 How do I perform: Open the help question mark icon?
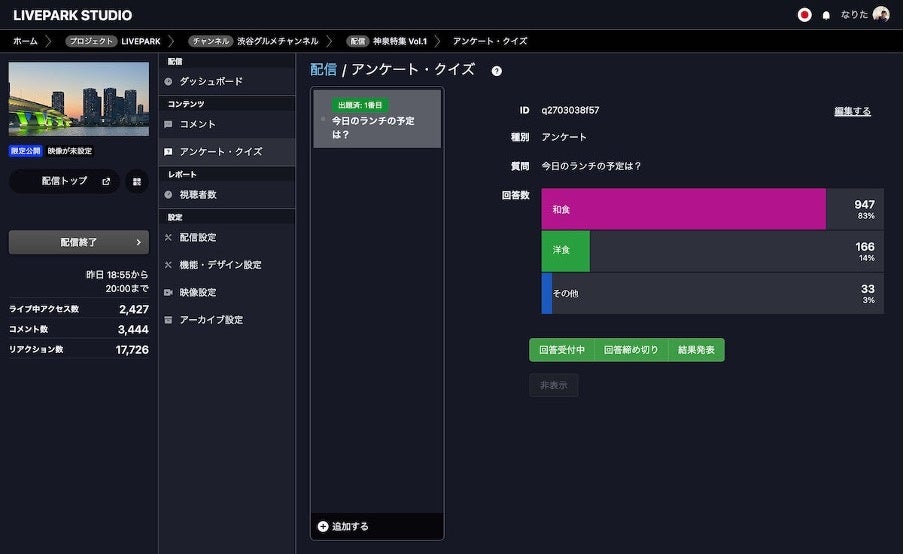coord(497,71)
